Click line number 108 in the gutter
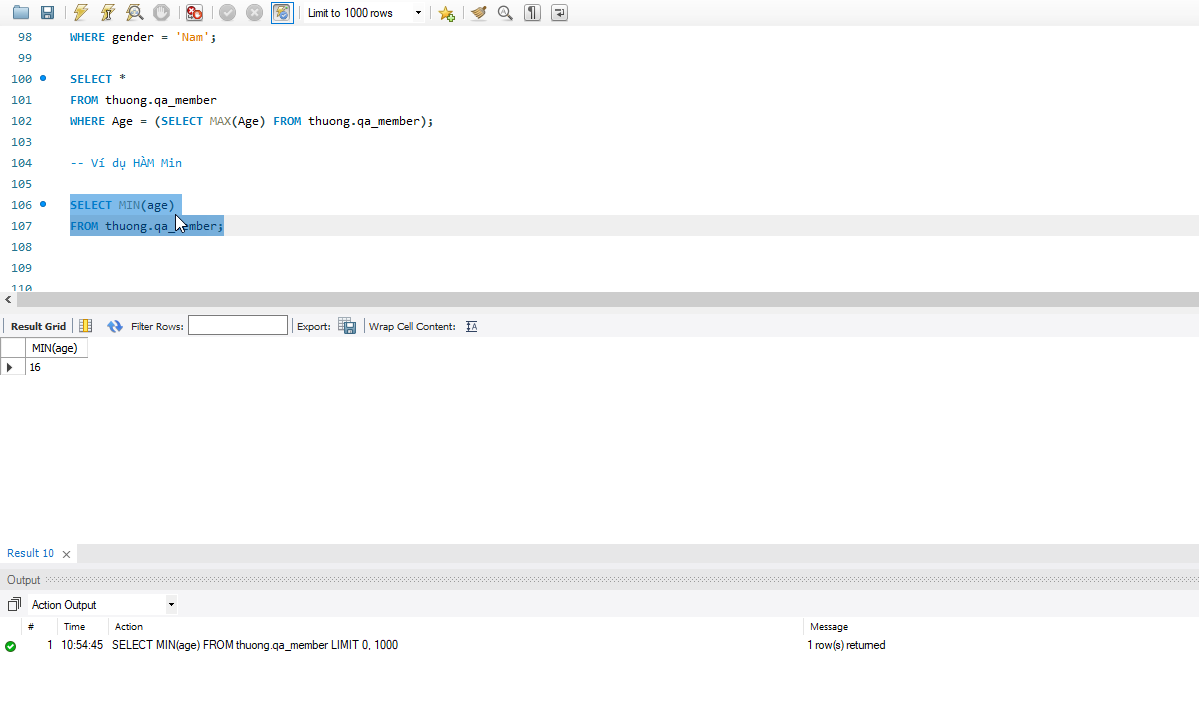The image size is (1199, 723). click(x=21, y=247)
